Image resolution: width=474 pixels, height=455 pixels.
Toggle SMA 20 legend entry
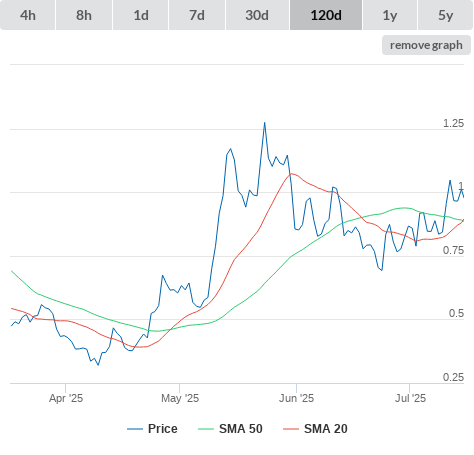[x=326, y=429]
